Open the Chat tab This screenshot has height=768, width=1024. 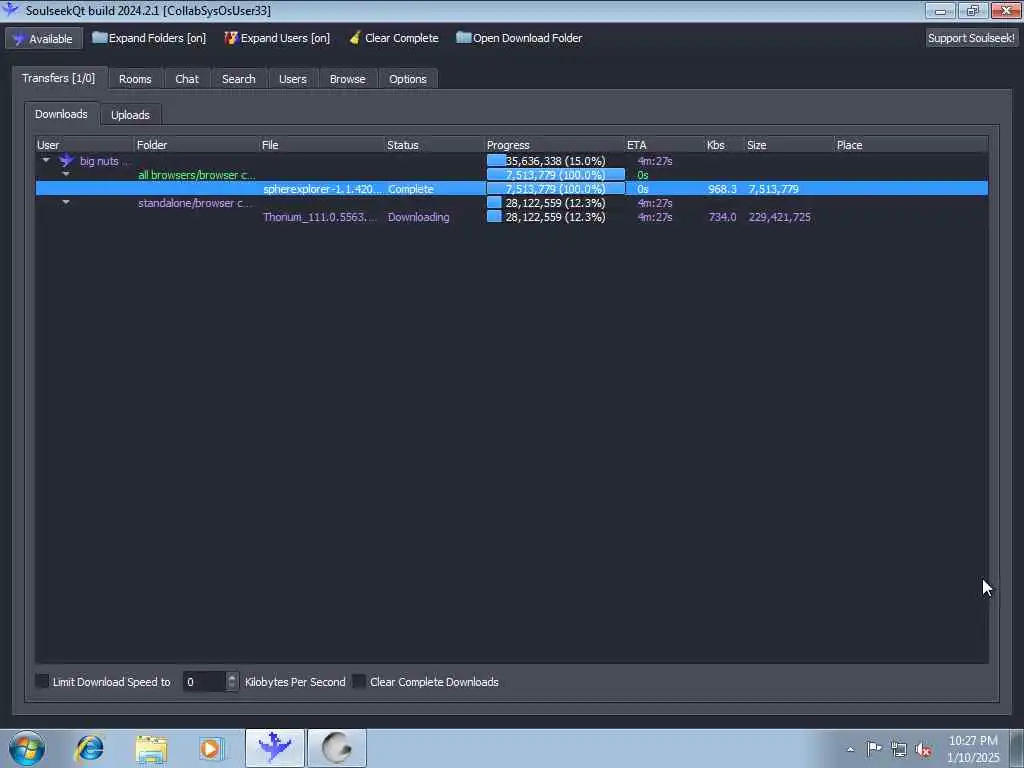pos(187,79)
